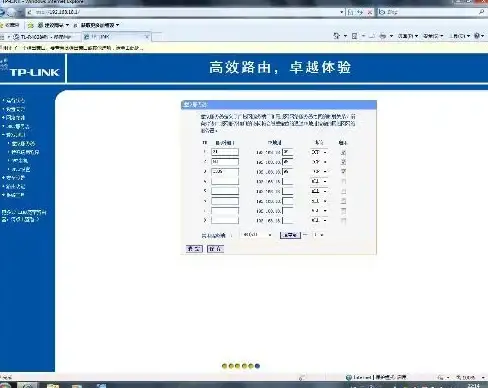Open the Safety menu in the command bar
Image resolution: width=488 pixels, height=388 pixels.
click(x=433, y=36)
